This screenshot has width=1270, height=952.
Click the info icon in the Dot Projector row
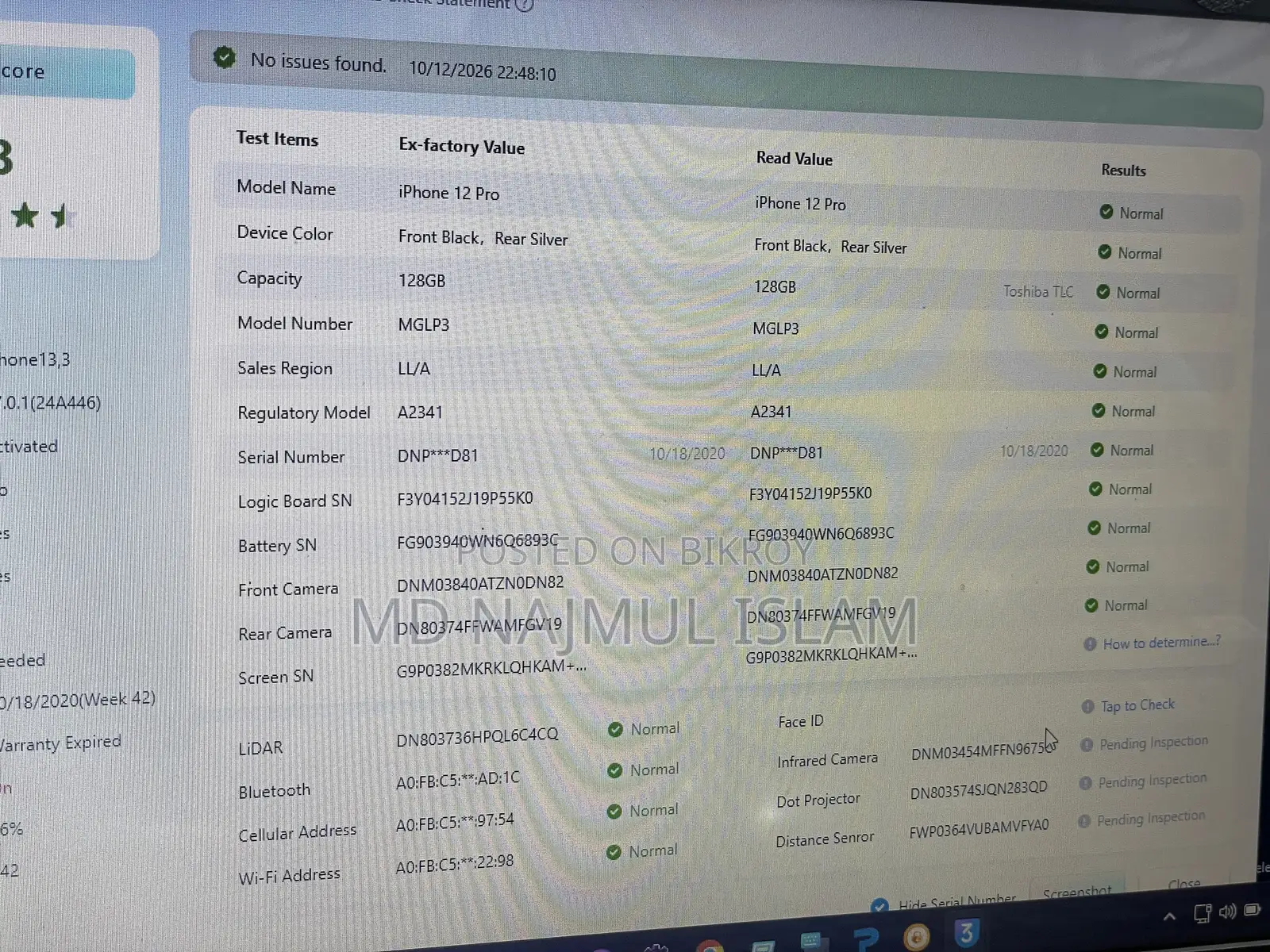(x=1085, y=783)
